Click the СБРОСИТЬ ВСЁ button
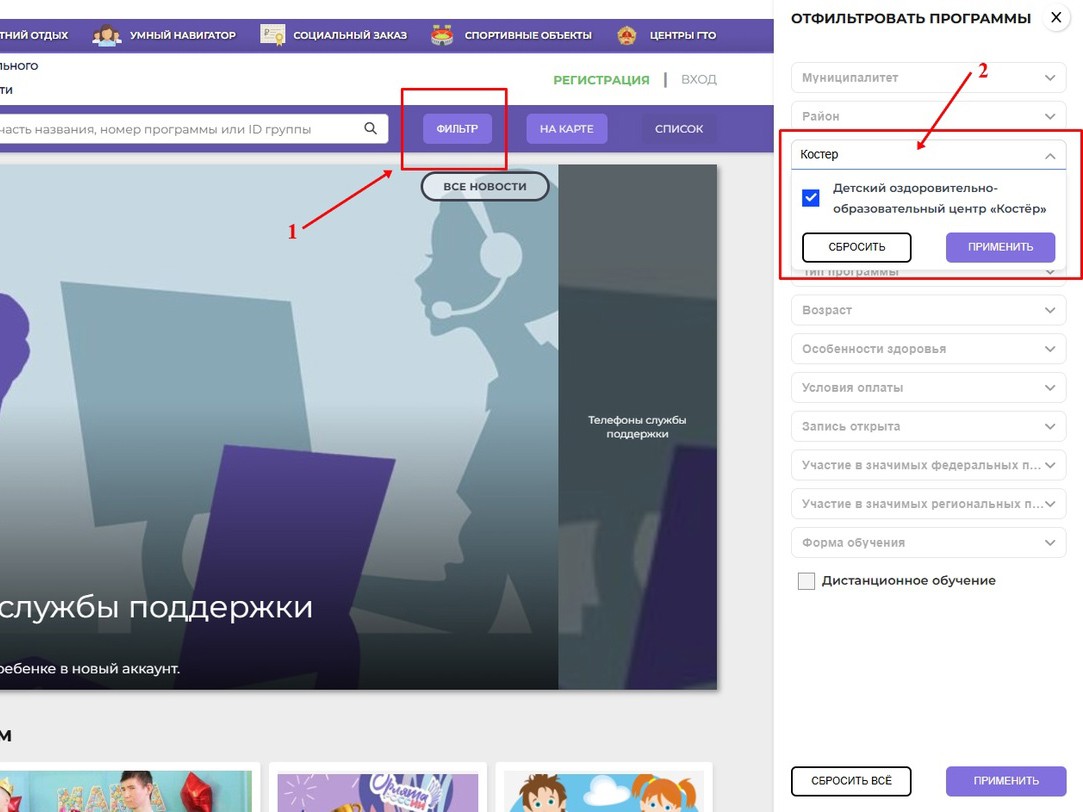This screenshot has width=1083, height=812. pyautogui.click(x=851, y=781)
